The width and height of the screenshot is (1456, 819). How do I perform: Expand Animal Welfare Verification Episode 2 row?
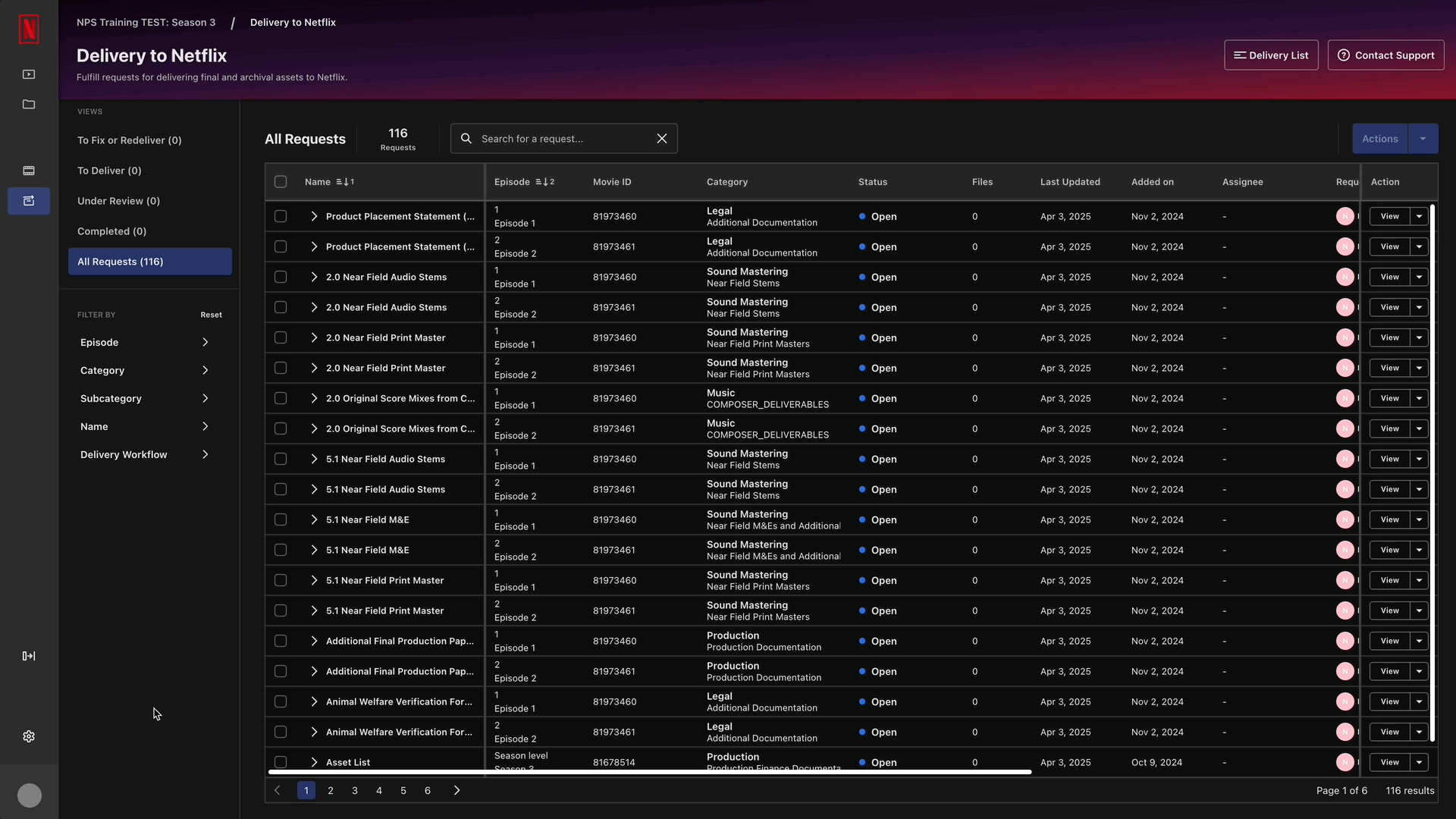coord(314,732)
